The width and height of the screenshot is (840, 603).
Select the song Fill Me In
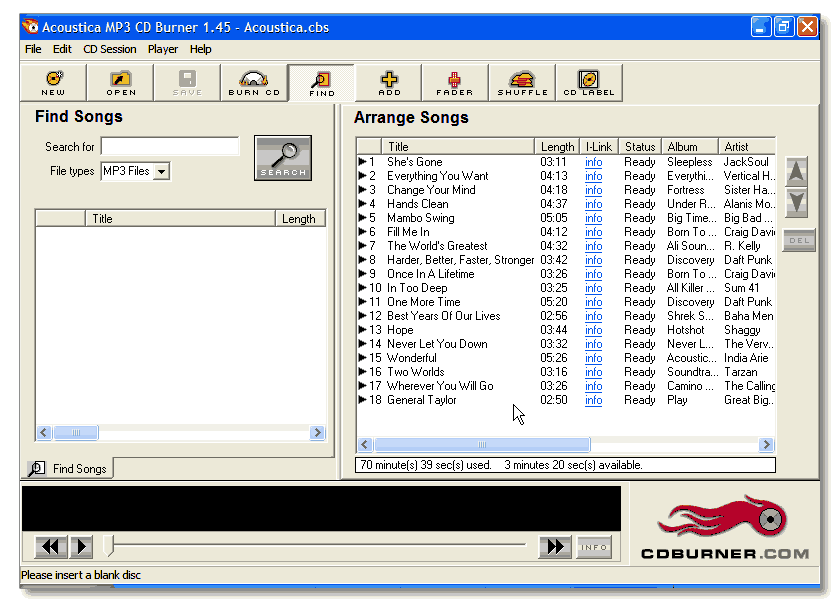click(408, 232)
